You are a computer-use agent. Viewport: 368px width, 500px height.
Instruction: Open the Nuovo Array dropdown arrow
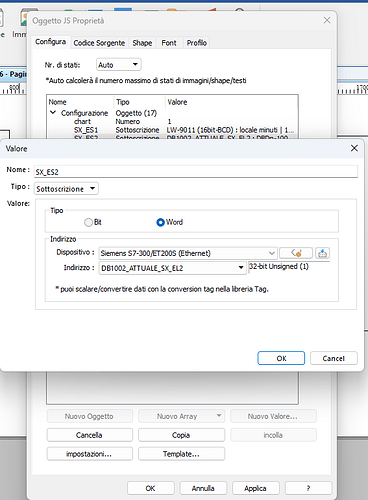(x=219, y=416)
